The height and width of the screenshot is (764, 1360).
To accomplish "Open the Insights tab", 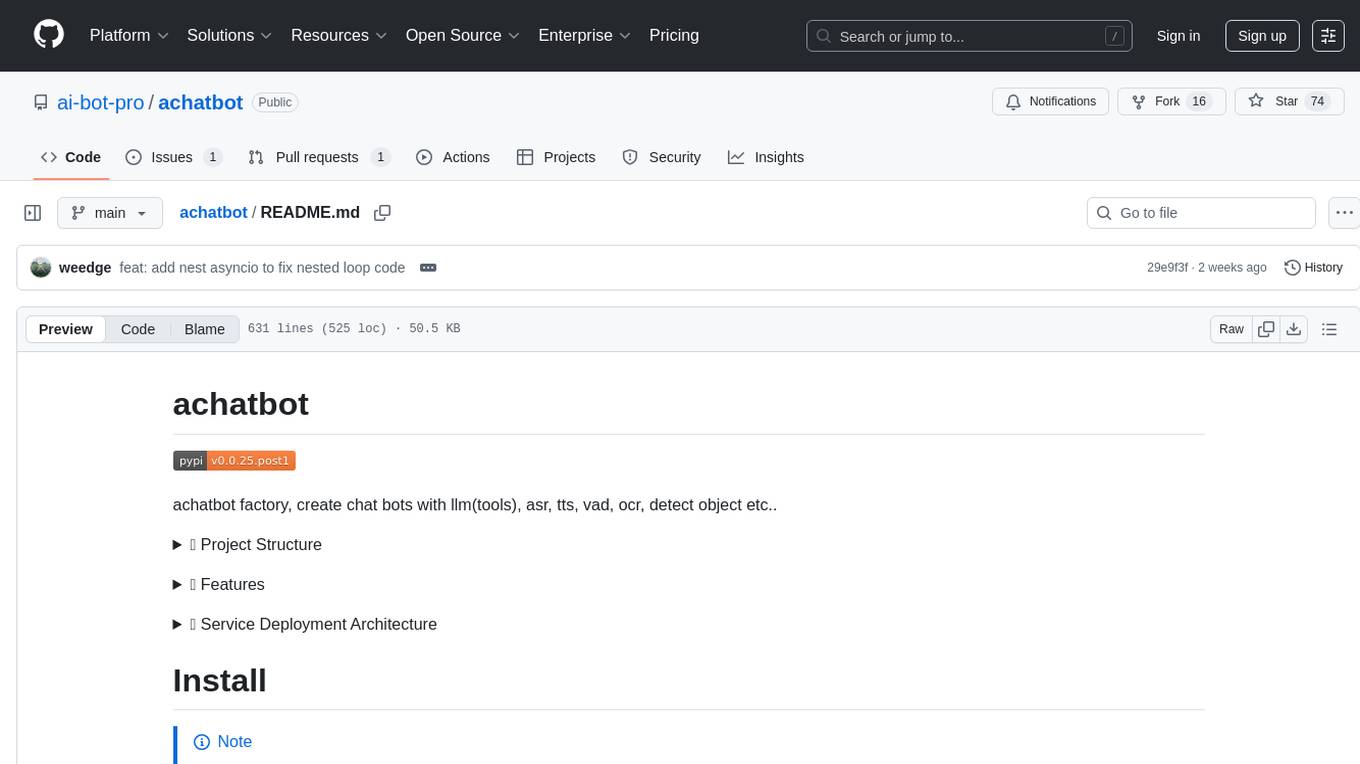I will tap(766, 157).
